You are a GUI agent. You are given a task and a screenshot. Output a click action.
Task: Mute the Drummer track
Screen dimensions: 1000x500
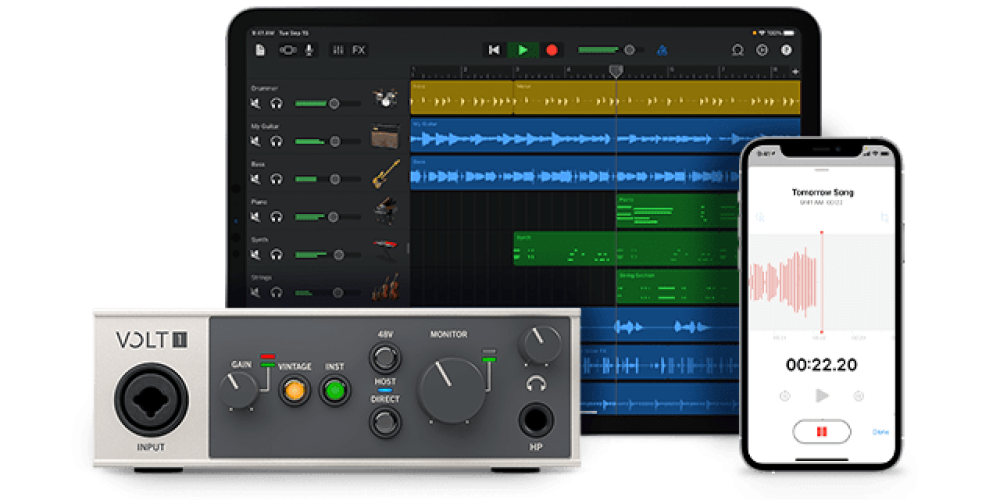pyautogui.click(x=256, y=103)
